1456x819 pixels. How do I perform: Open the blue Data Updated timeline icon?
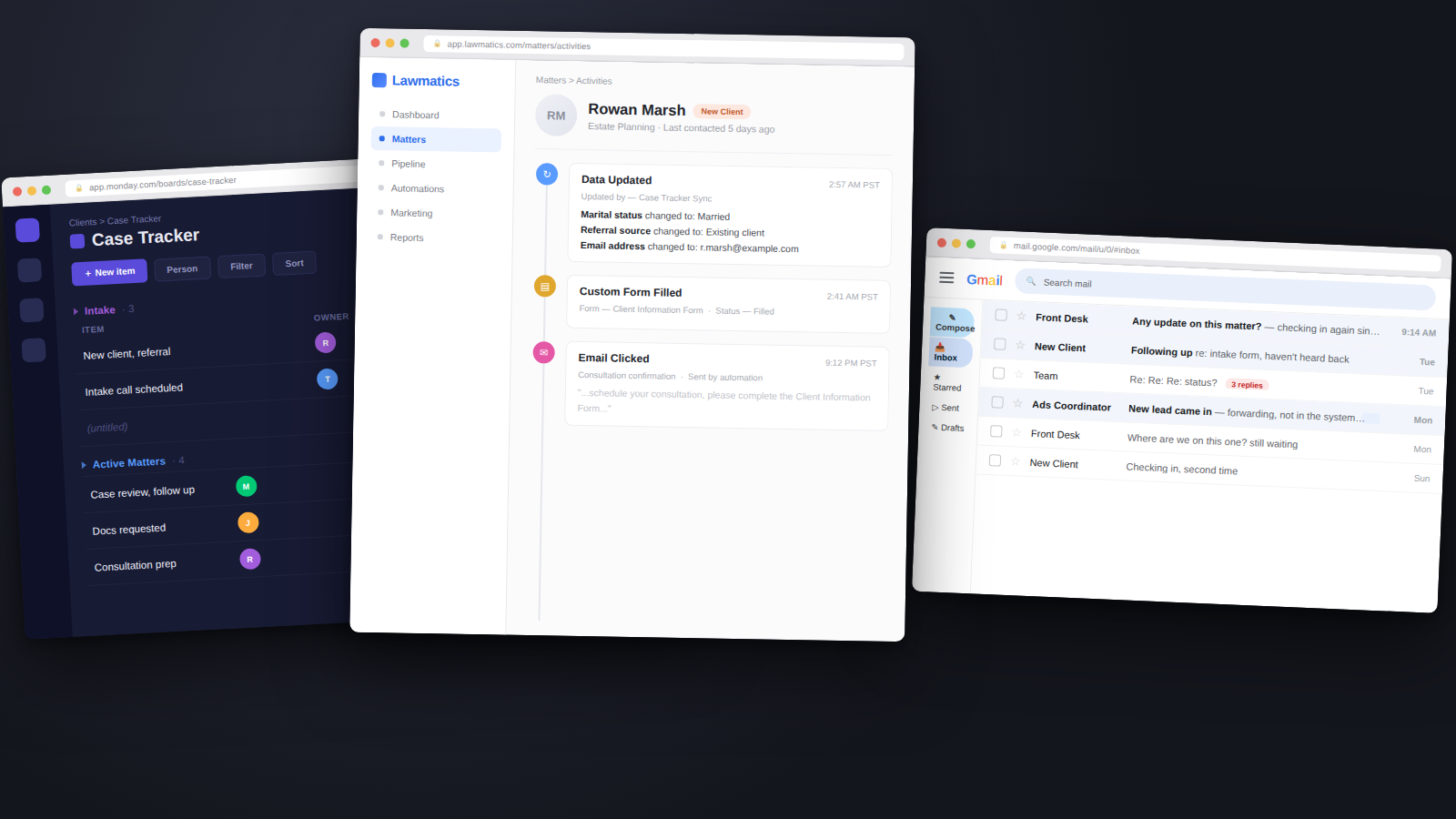pos(547,174)
